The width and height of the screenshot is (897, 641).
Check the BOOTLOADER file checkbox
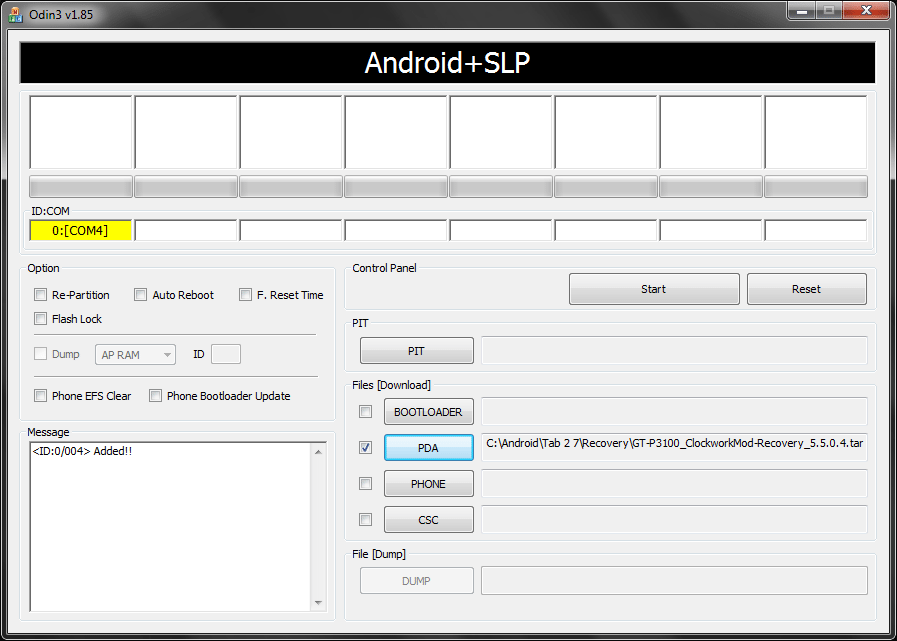coord(365,411)
